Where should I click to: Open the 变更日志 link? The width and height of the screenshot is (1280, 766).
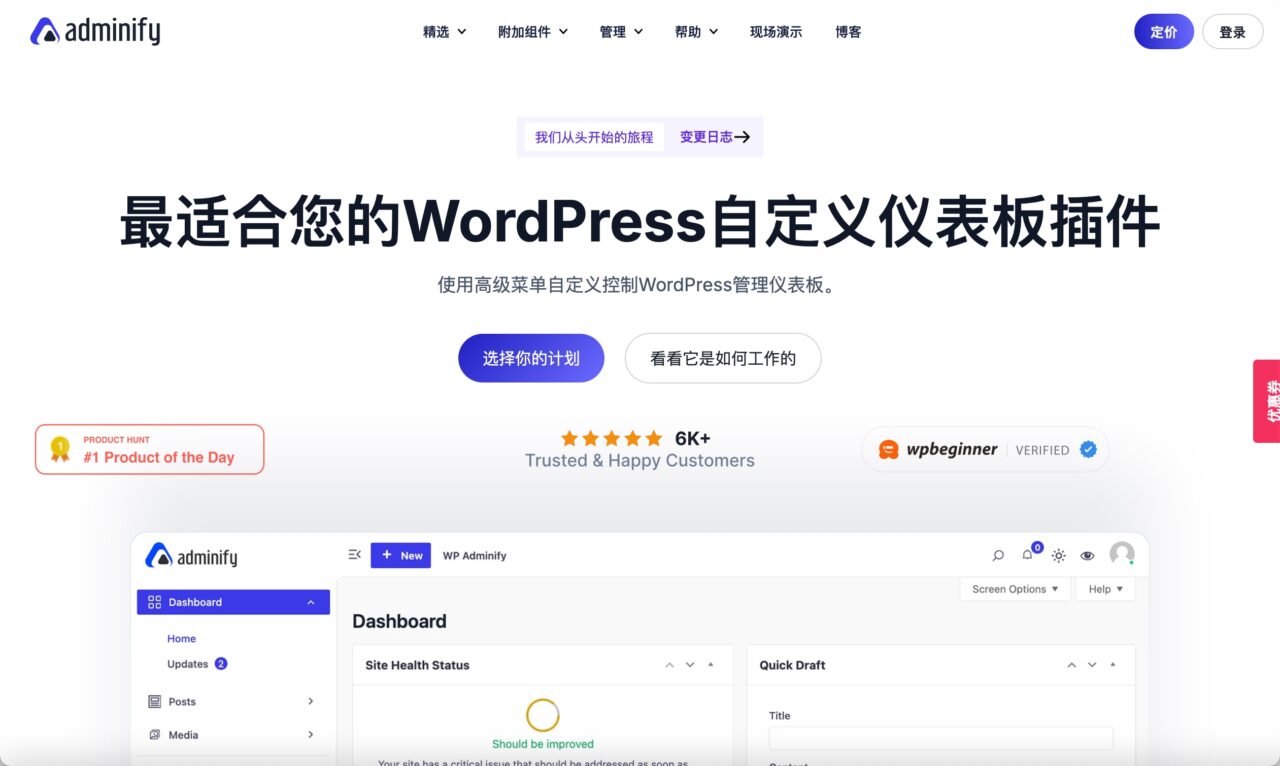tap(715, 137)
